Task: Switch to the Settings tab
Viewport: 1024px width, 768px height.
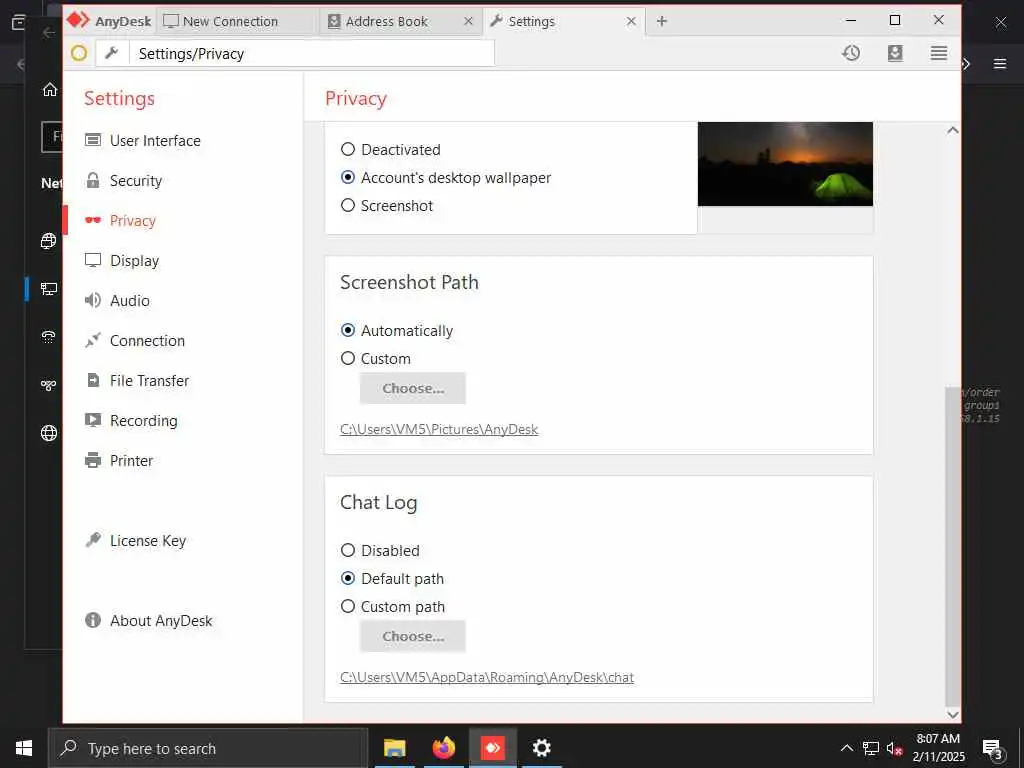Action: tap(563, 22)
